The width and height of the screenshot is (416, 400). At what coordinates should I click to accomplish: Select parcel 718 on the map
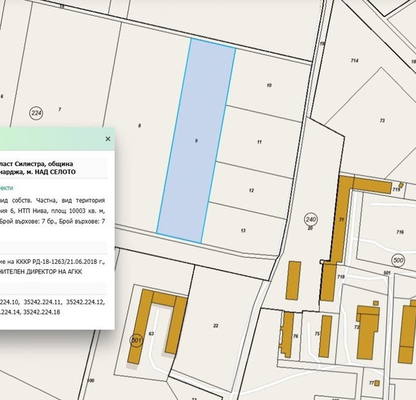(x=341, y=277)
